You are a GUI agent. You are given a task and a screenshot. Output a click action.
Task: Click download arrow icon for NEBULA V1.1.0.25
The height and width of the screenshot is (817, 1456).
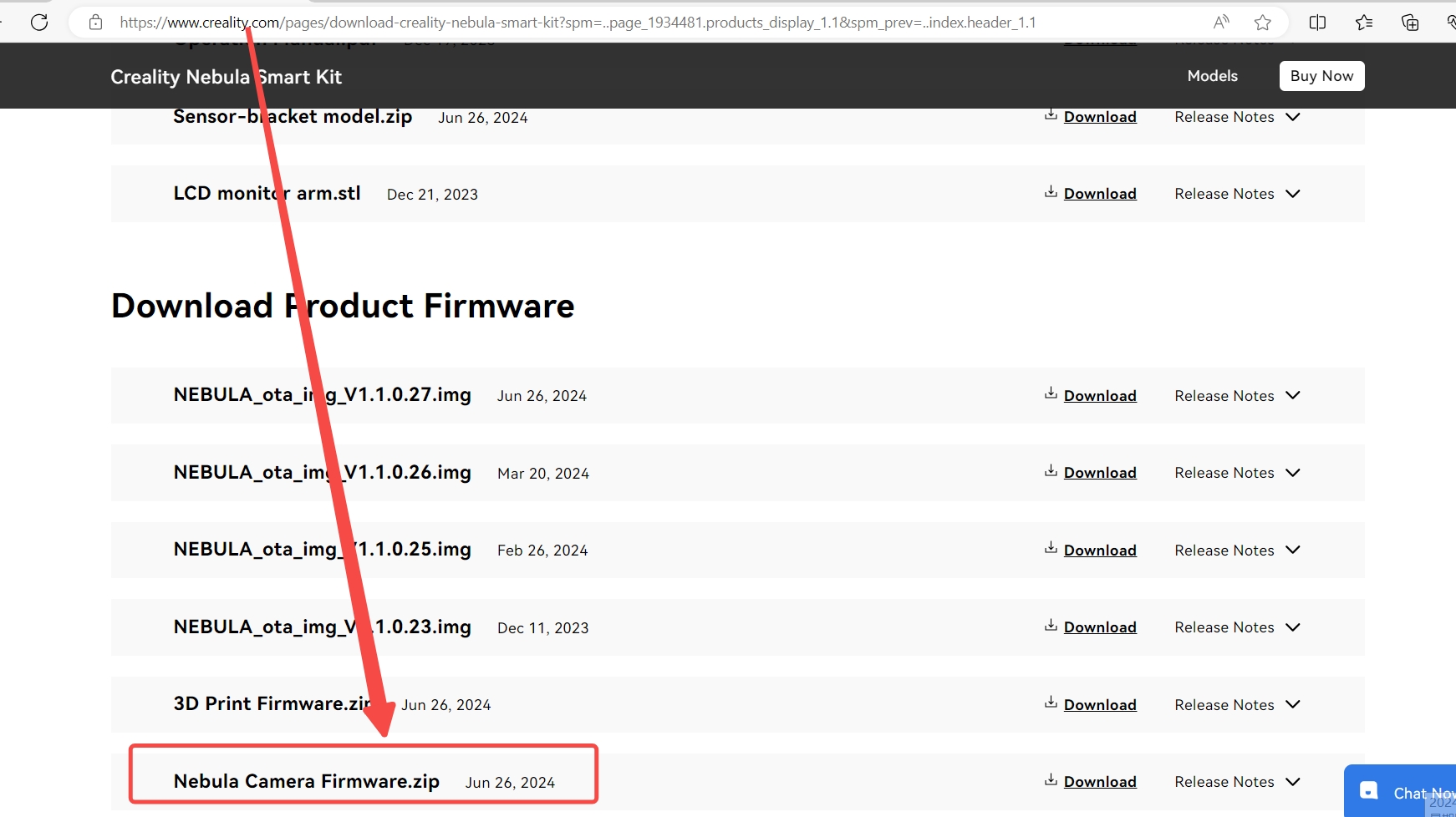[x=1051, y=548]
